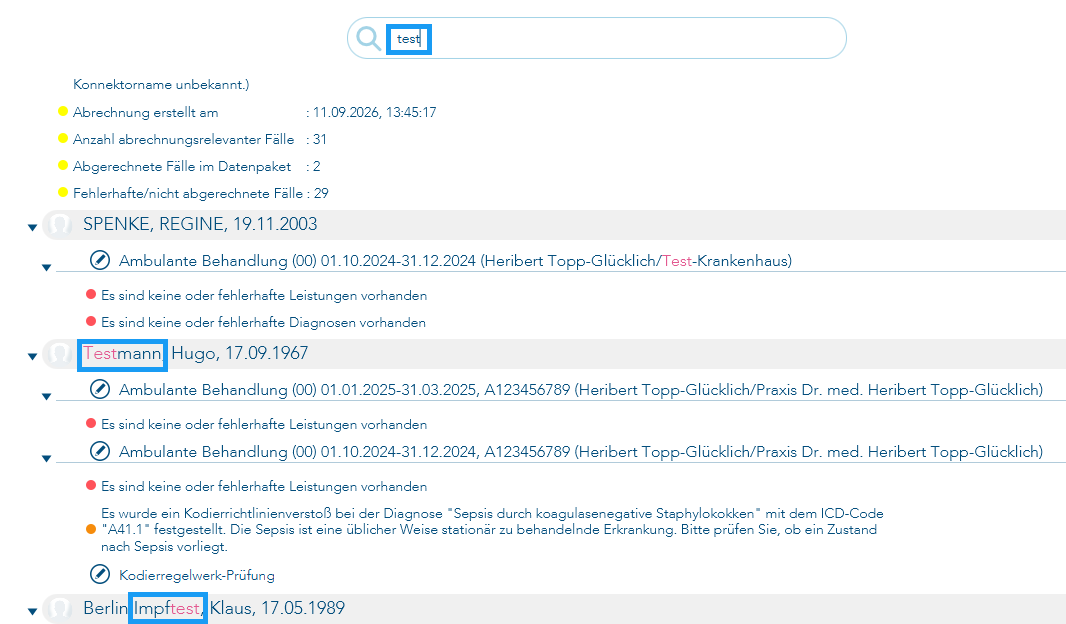Image resolution: width=1066 pixels, height=624 pixels.
Task: Click orange warning dot for Sepsis message
Action: 91,530
